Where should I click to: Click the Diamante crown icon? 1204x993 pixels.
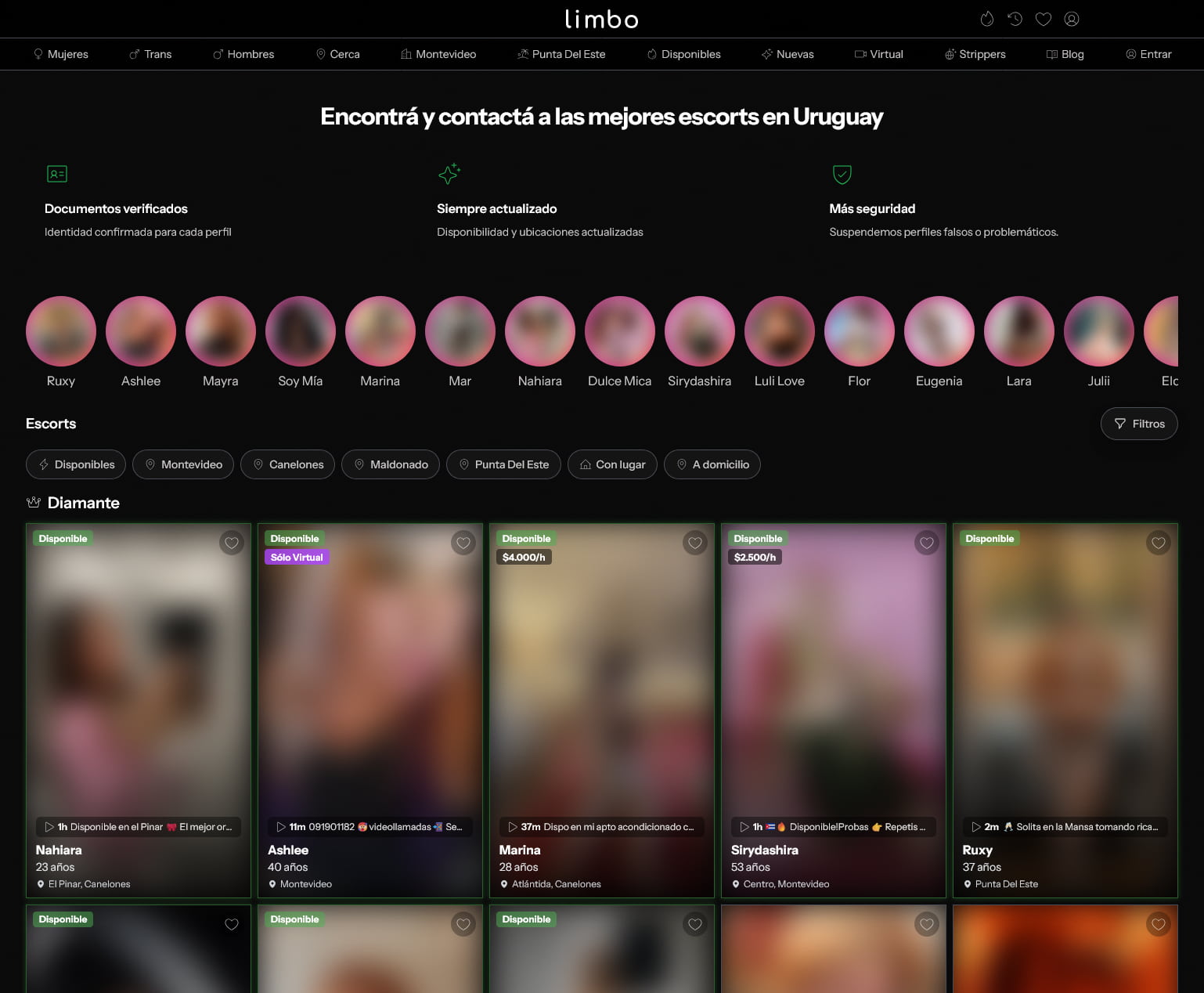(34, 503)
